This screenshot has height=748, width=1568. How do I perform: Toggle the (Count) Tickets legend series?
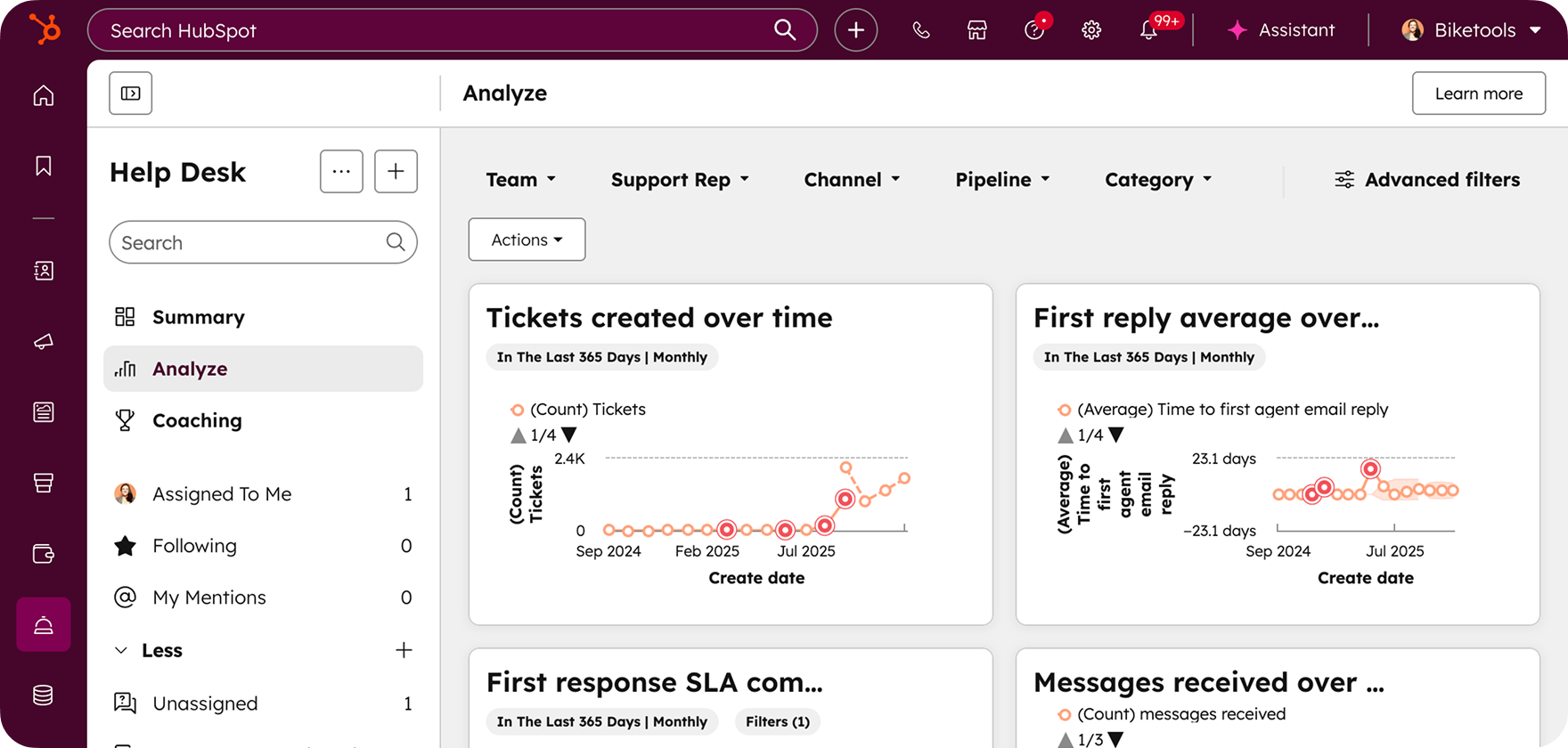578,410
